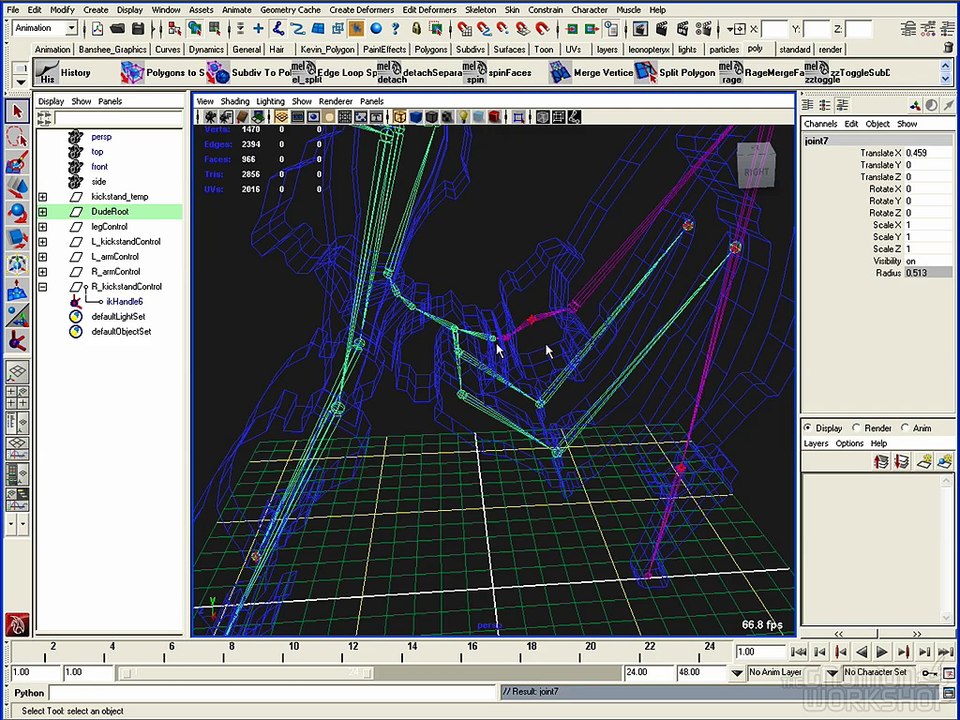This screenshot has width=960, height=720.
Task: Pick the Lasso Select tool
Action: pos(17,137)
